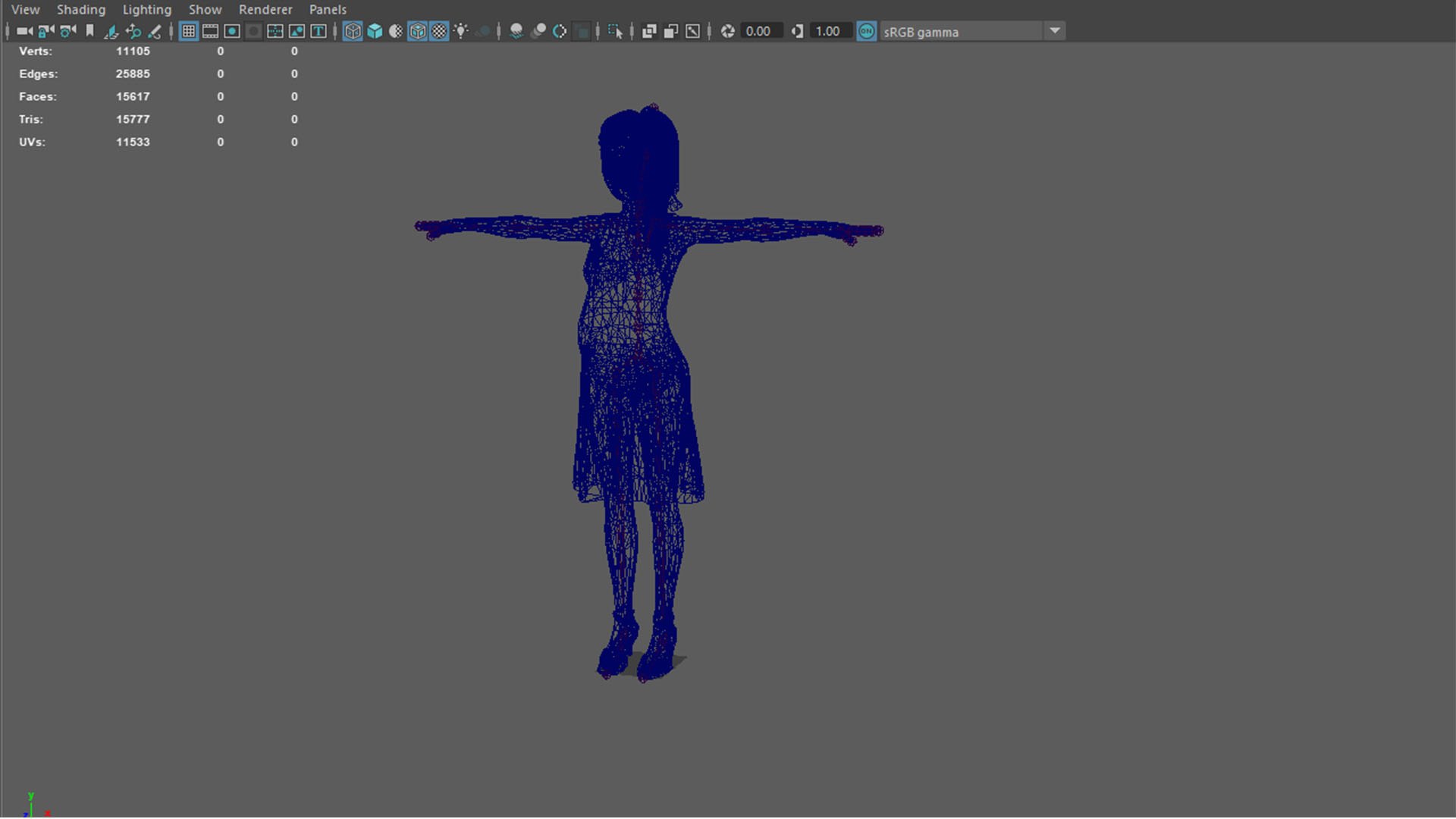The image size is (1456, 819).
Task: Click the Verts: label
Action: coord(36,51)
